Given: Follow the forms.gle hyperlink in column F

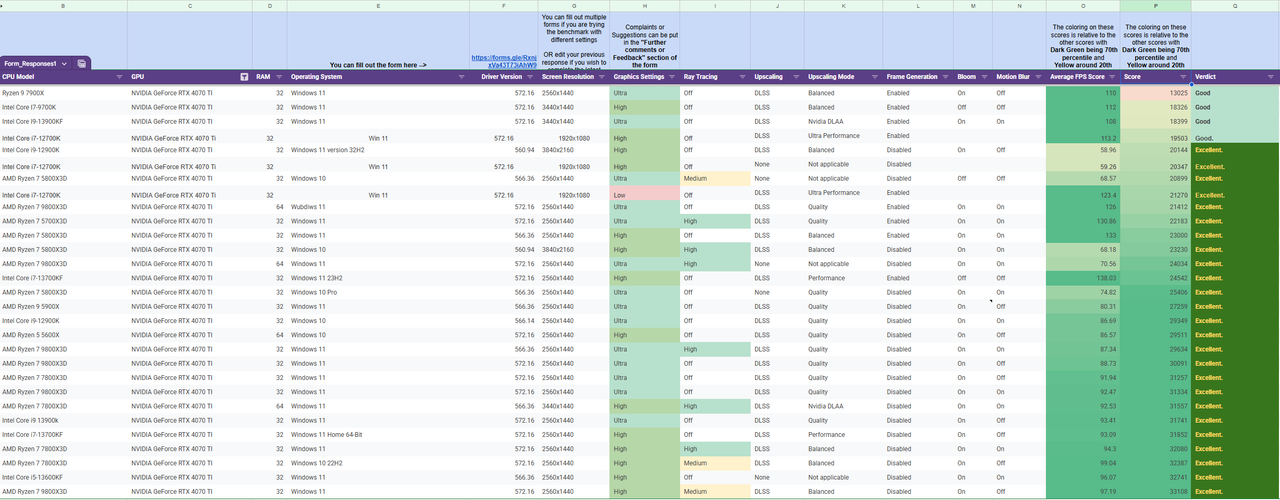Looking at the screenshot, I should click(x=504, y=61).
